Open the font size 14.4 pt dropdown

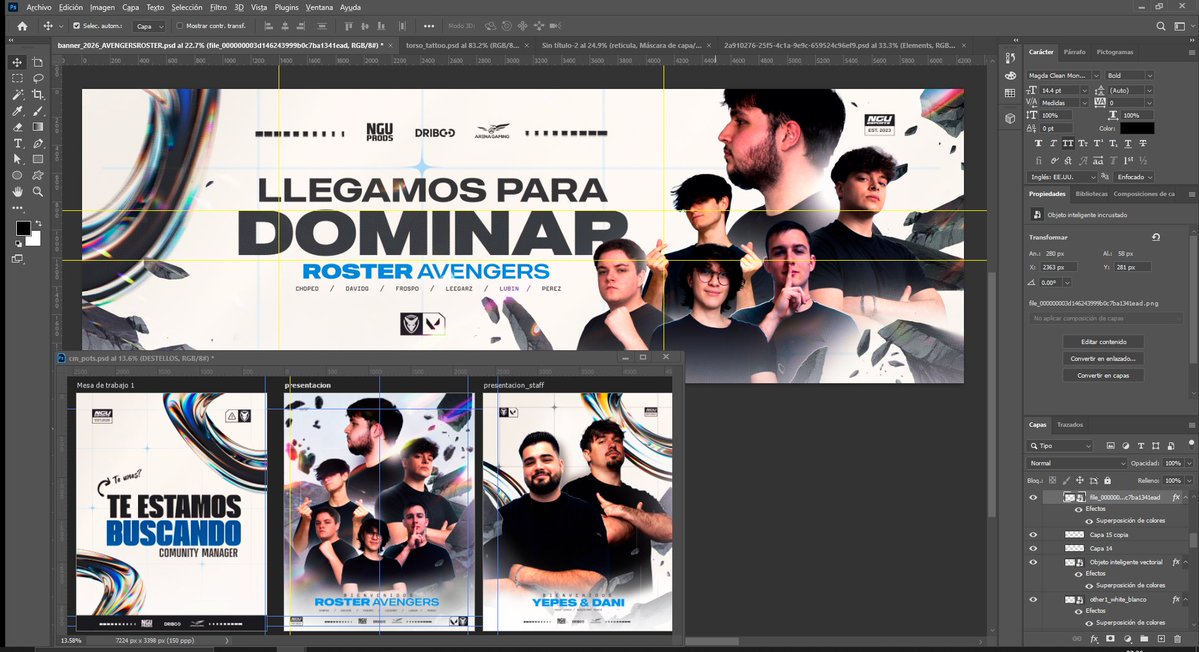pos(1084,90)
